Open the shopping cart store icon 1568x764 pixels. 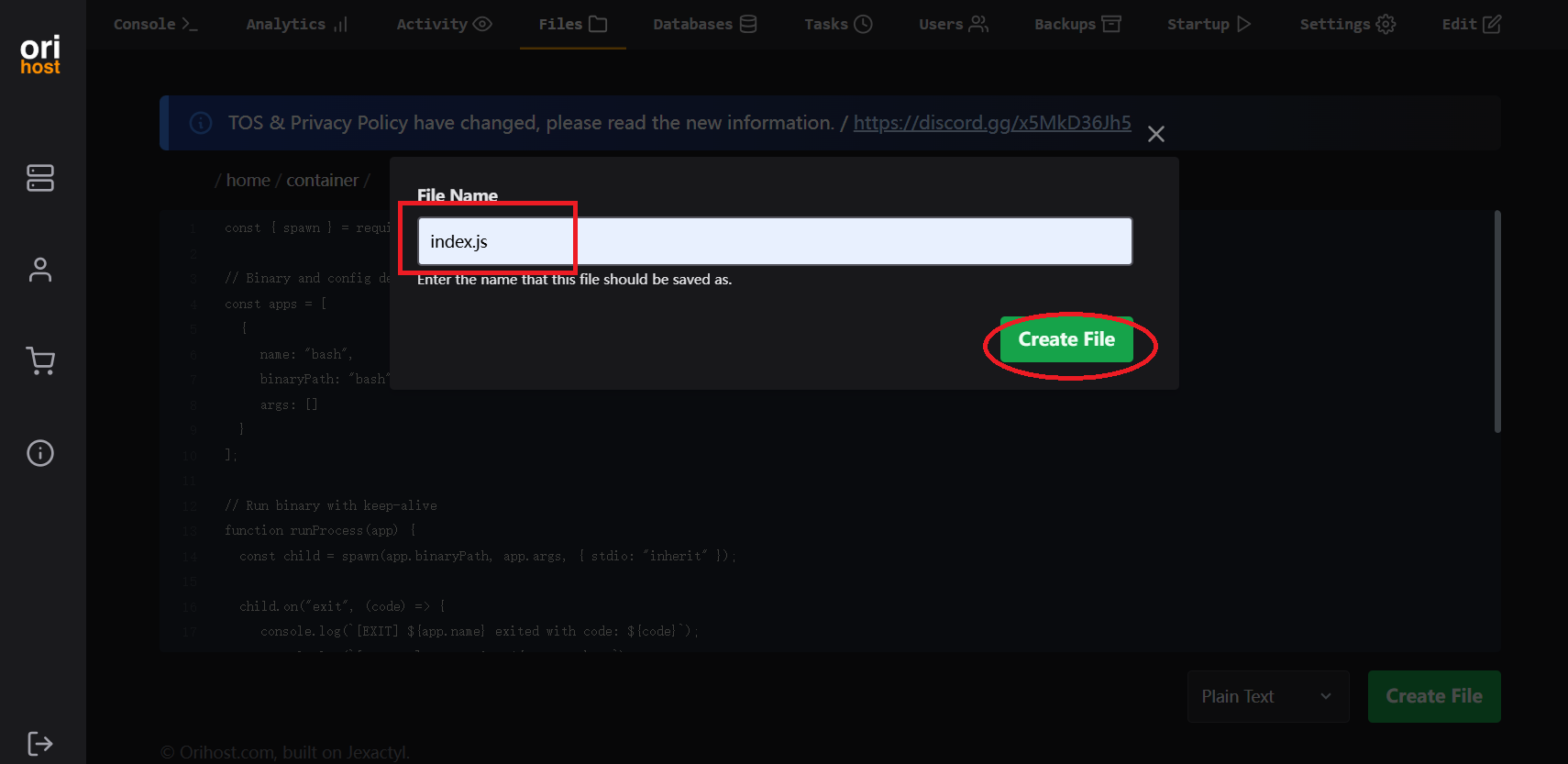click(x=40, y=361)
